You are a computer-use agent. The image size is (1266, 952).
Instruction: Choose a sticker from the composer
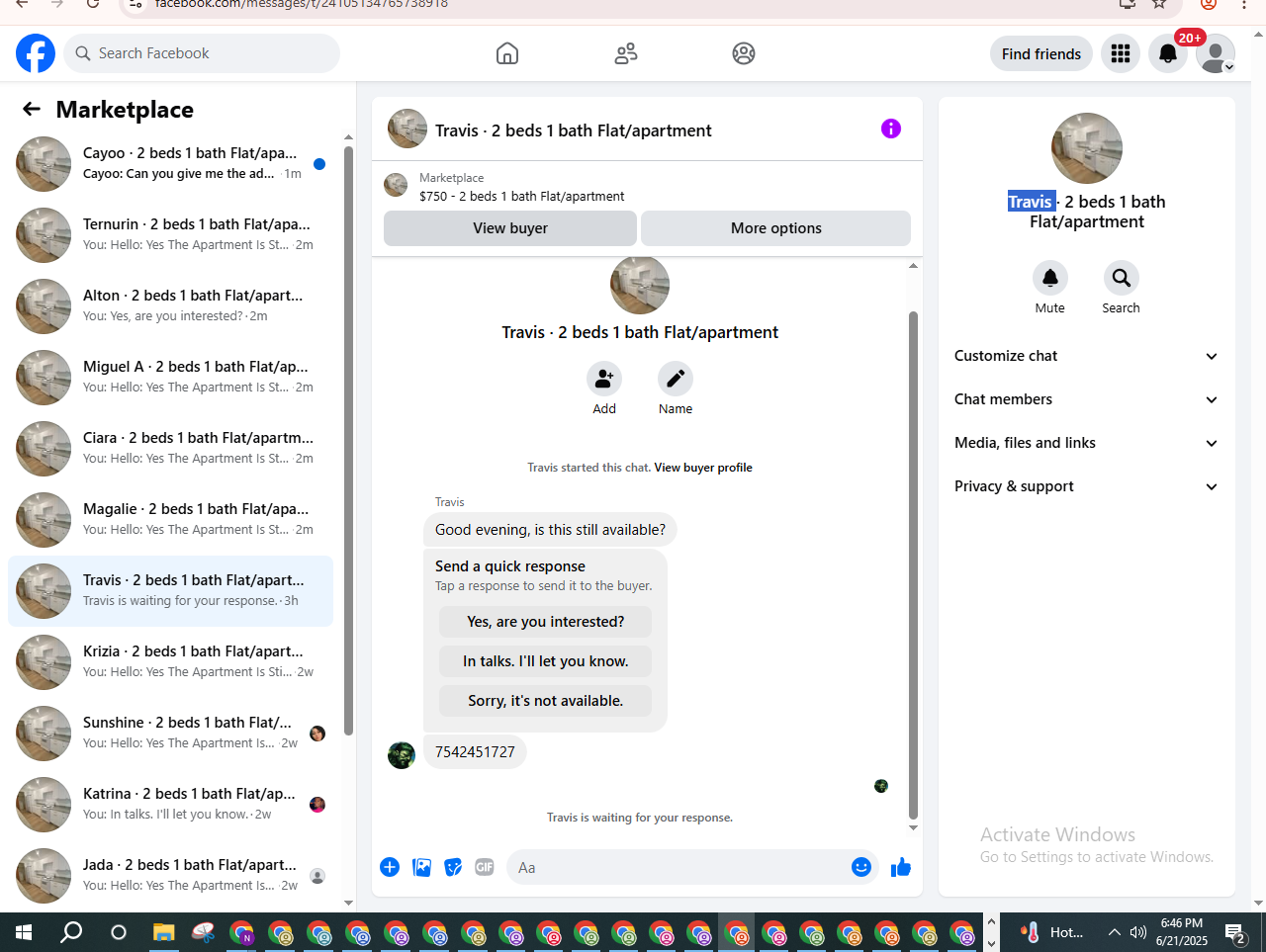[453, 867]
